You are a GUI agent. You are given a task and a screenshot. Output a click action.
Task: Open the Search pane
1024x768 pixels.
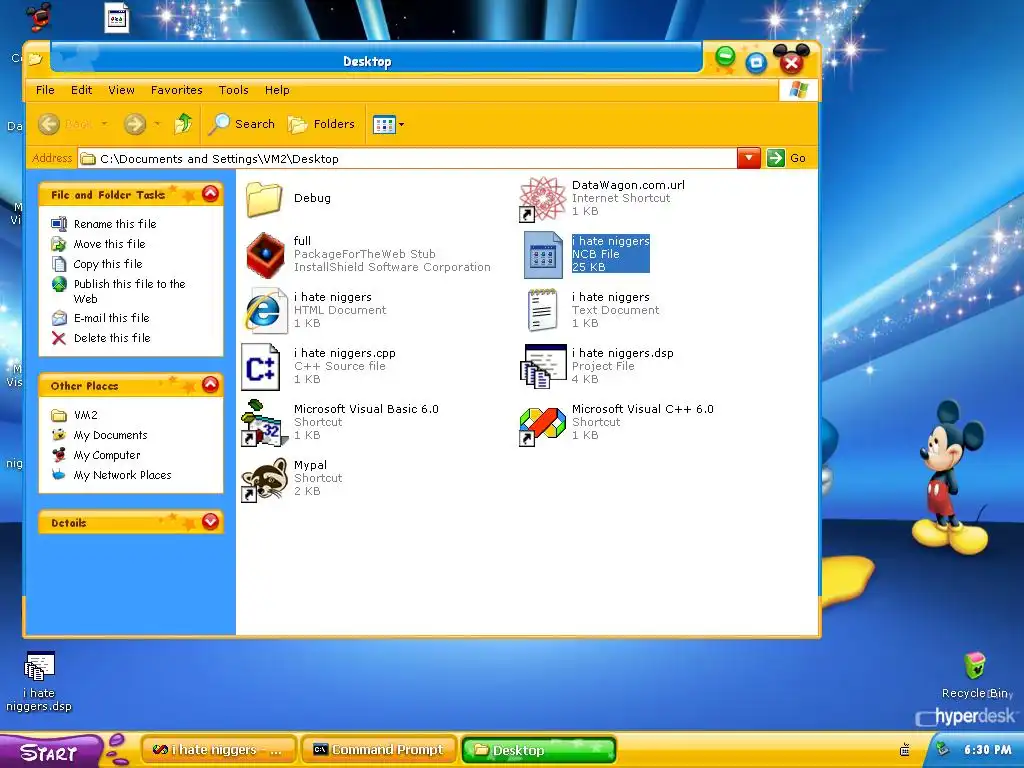(x=242, y=123)
